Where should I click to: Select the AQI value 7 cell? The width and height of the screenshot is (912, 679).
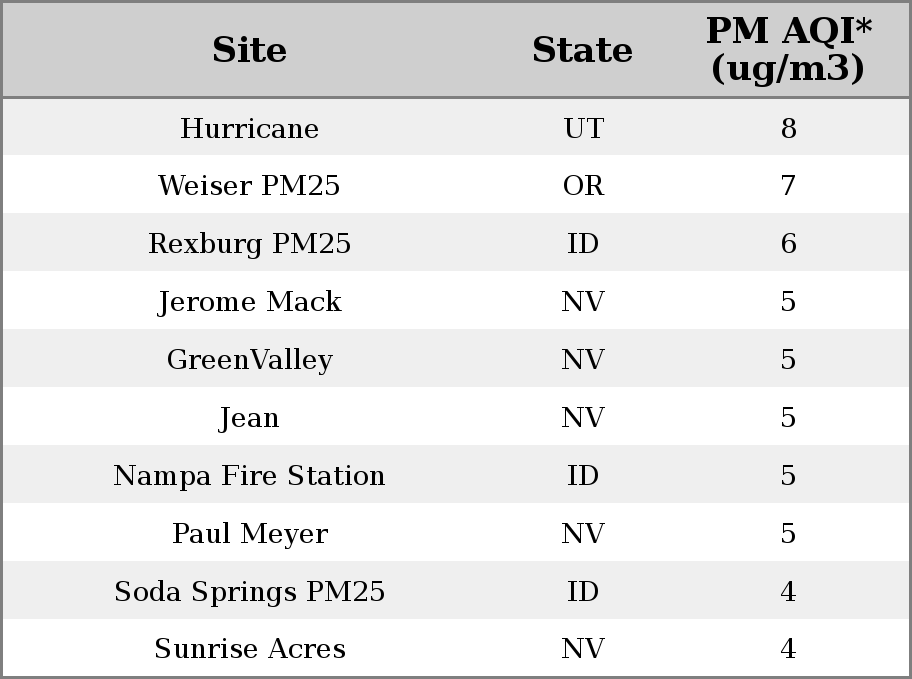(x=788, y=186)
